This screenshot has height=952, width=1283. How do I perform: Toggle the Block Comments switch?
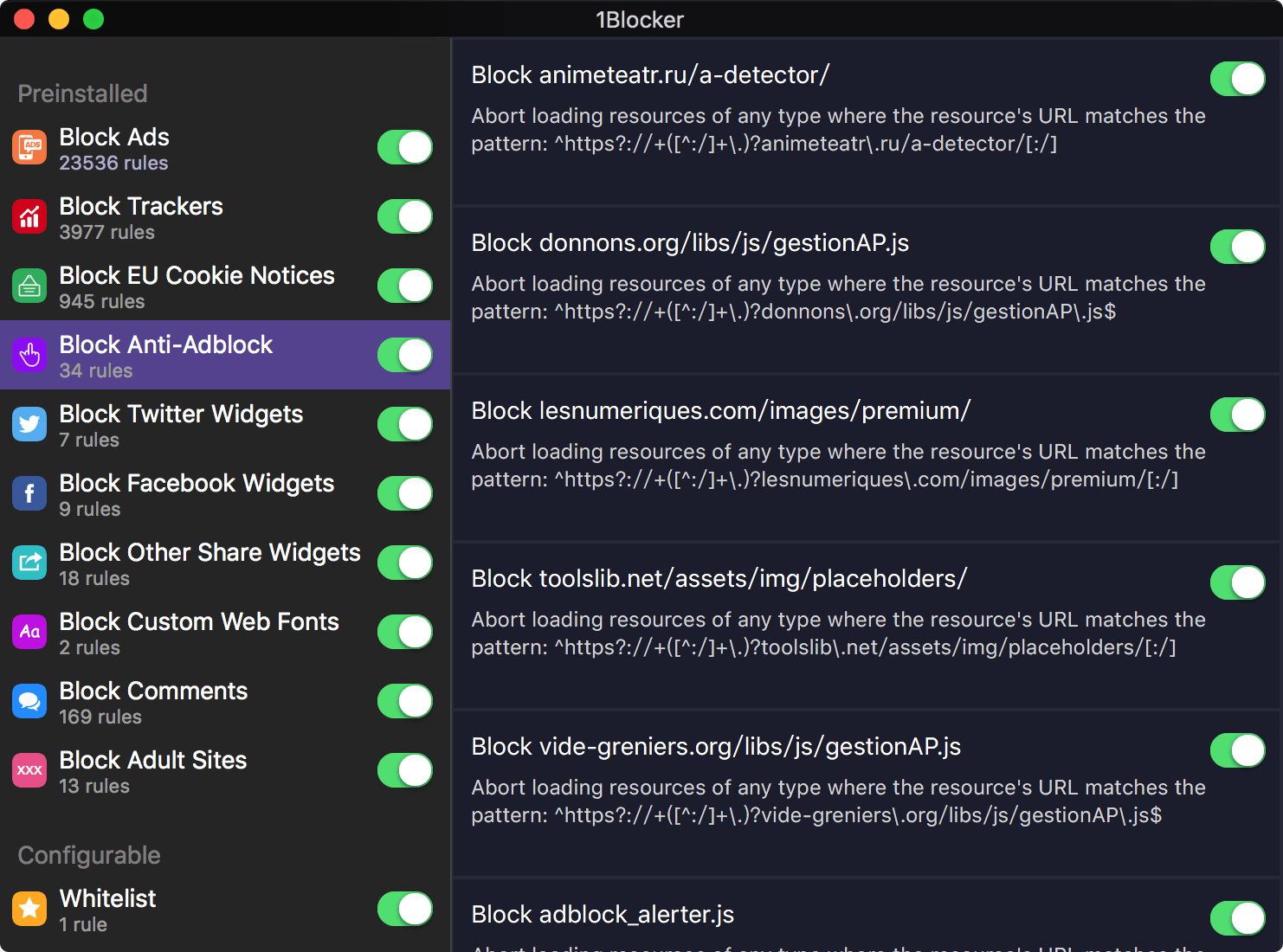pyautogui.click(x=405, y=701)
